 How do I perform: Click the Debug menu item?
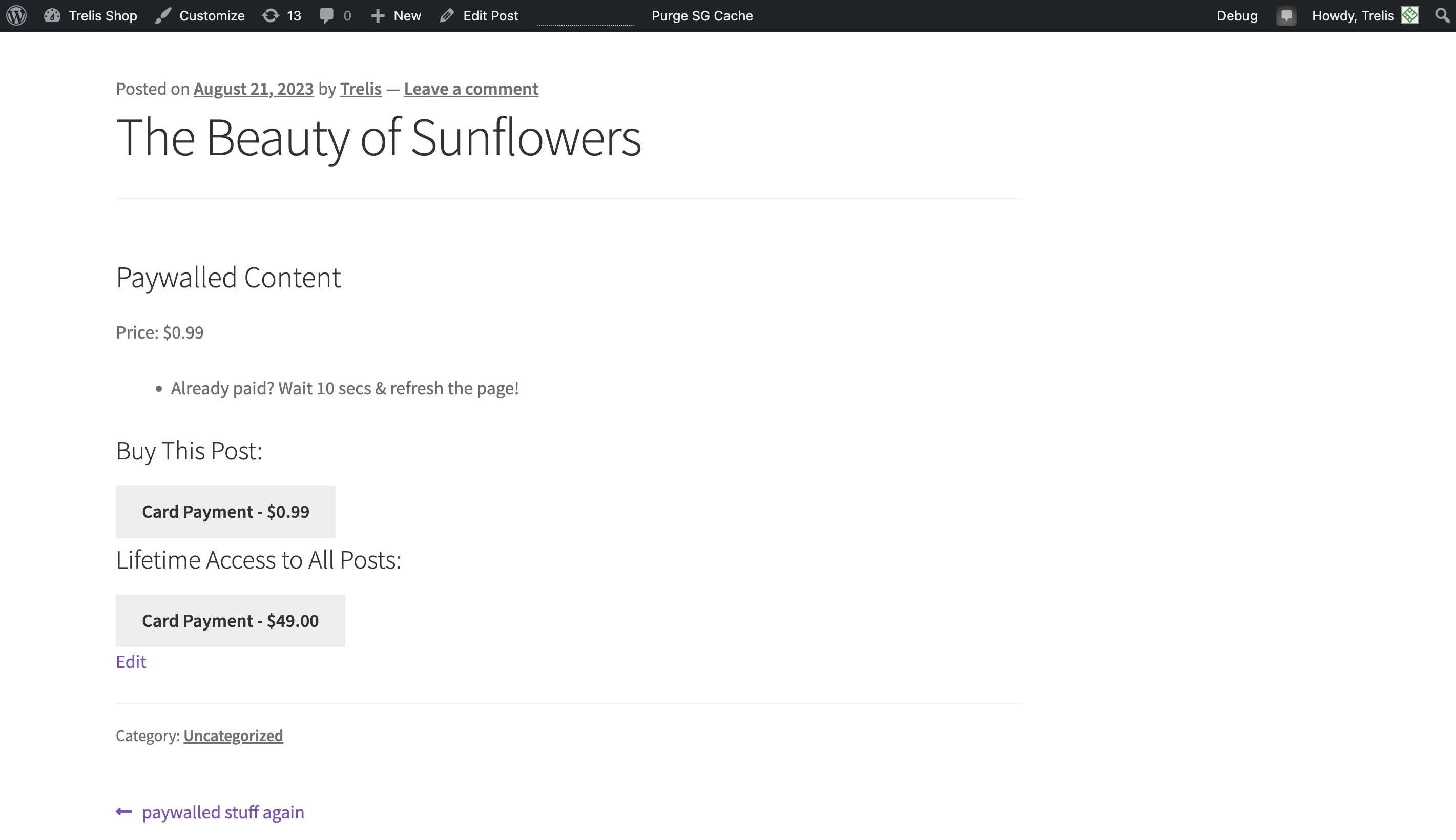pyautogui.click(x=1237, y=15)
